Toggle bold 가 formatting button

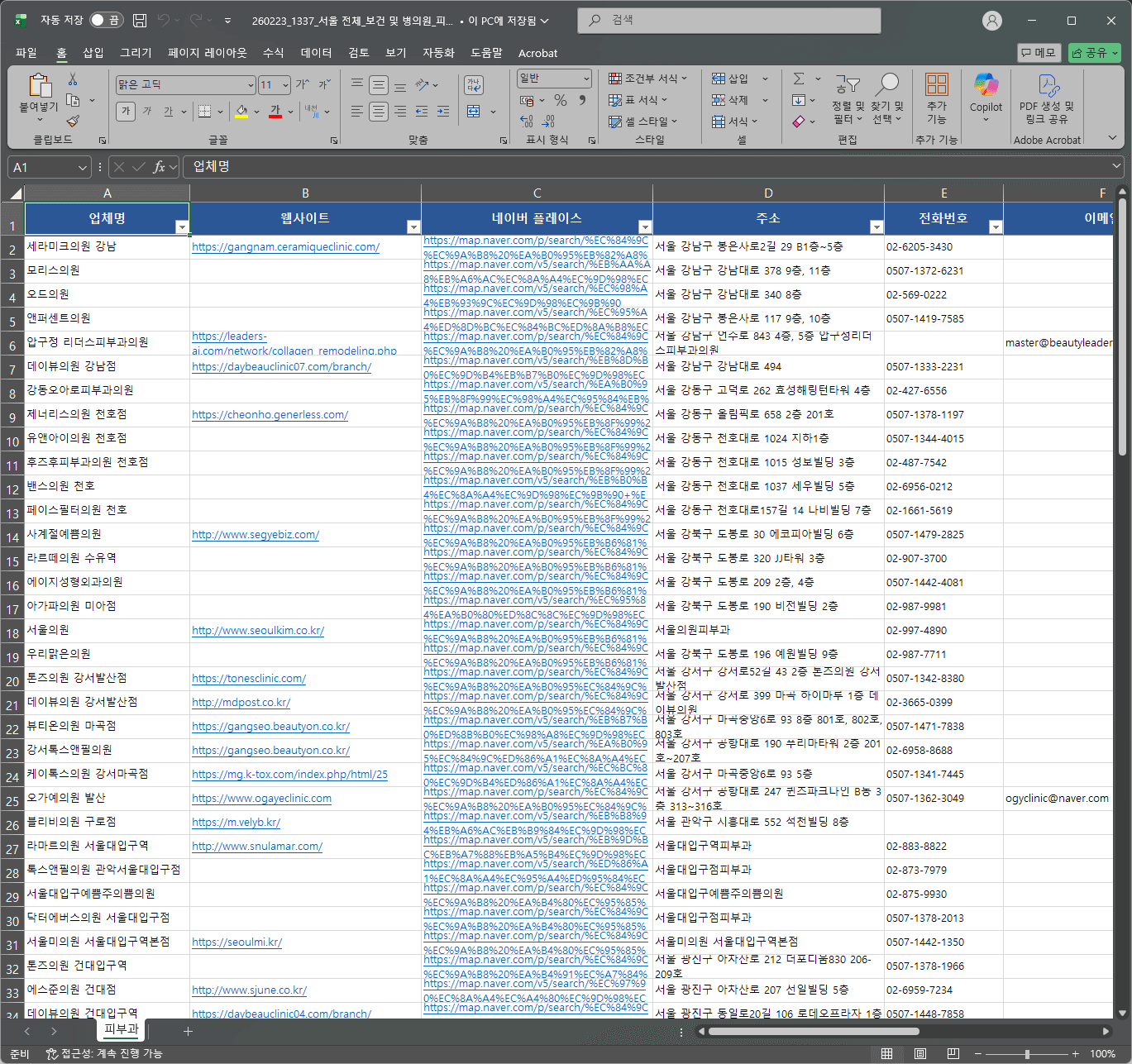[x=126, y=112]
